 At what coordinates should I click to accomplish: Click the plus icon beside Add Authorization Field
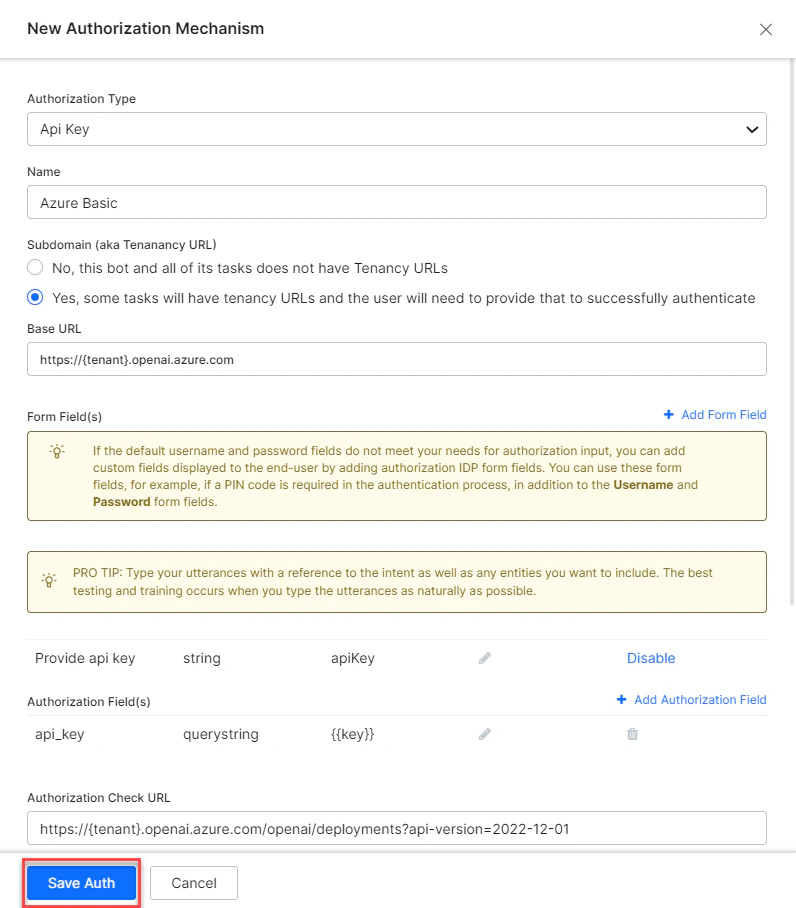(621, 699)
